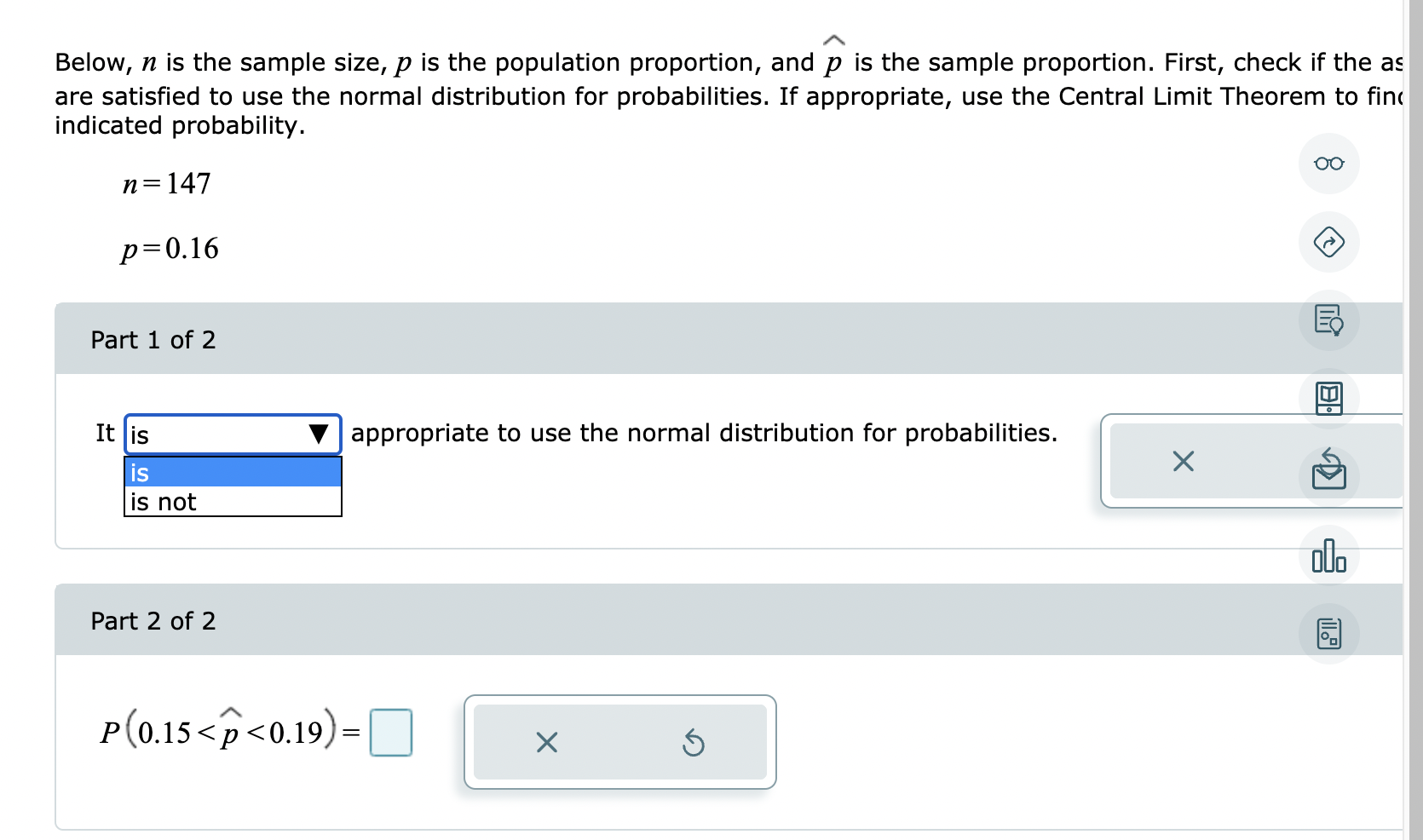This screenshot has height=840, width=1423.
Task: Open the Explanation lightbulb-document icon
Action: tap(1328, 322)
